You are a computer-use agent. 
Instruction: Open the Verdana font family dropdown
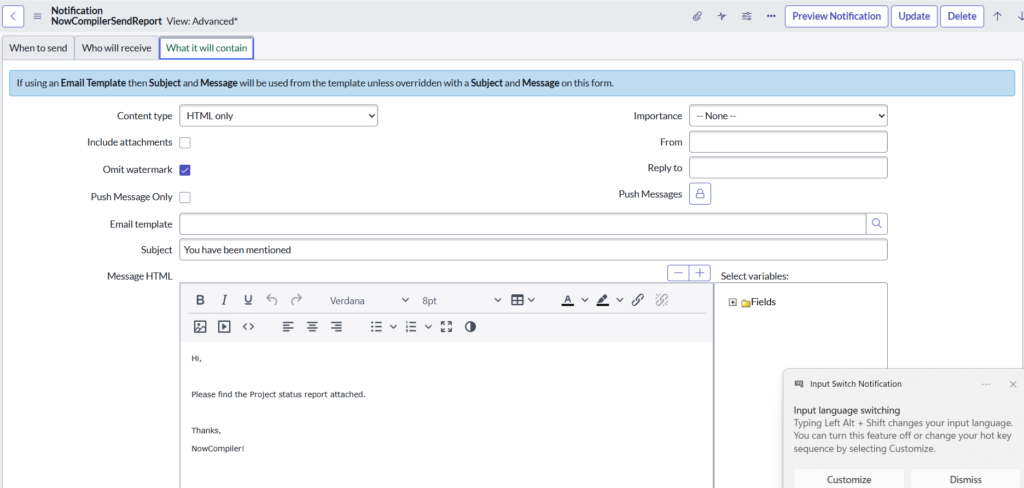click(x=369, y=301)
